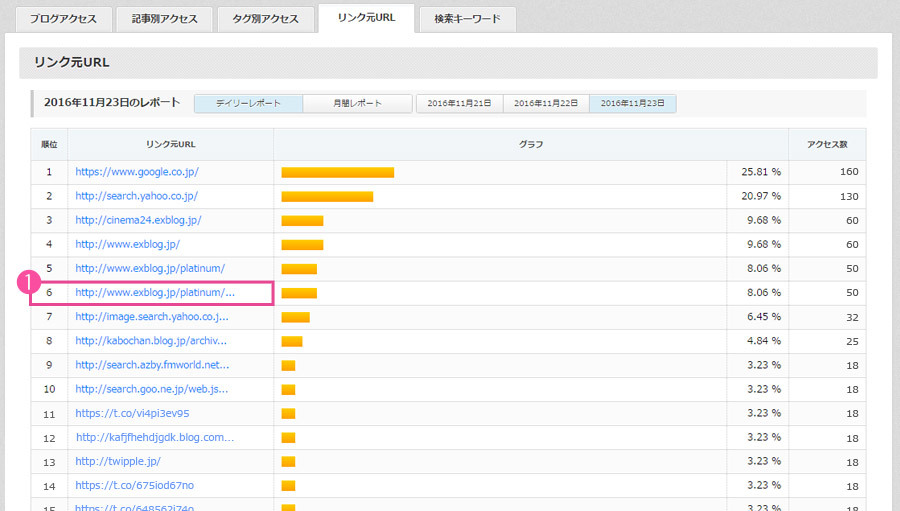Screen dimensions: 900x511
Task: Open the http://search.yahoo.co.jp/ link
Action: (137, 196)
